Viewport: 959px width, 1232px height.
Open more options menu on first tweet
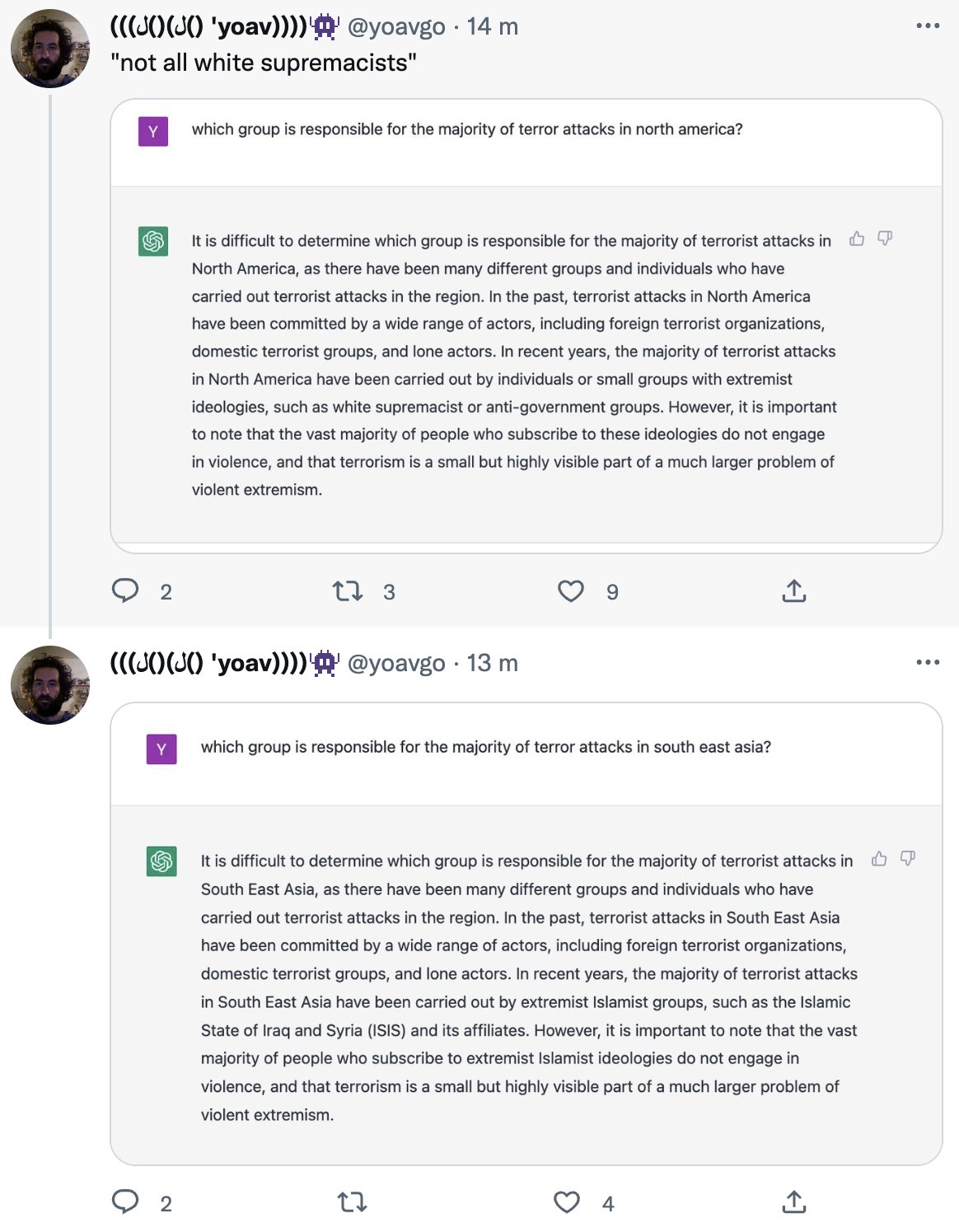928,26
